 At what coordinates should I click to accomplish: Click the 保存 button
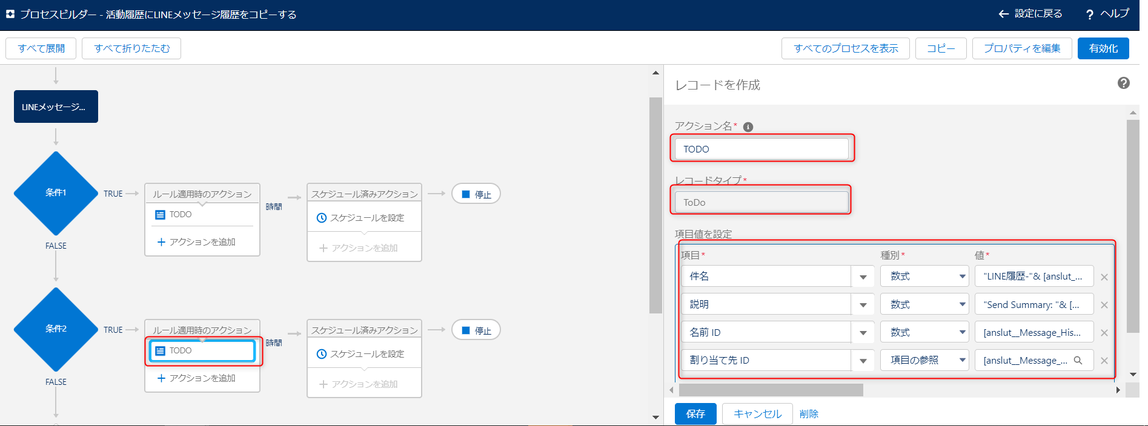(696, 414)
